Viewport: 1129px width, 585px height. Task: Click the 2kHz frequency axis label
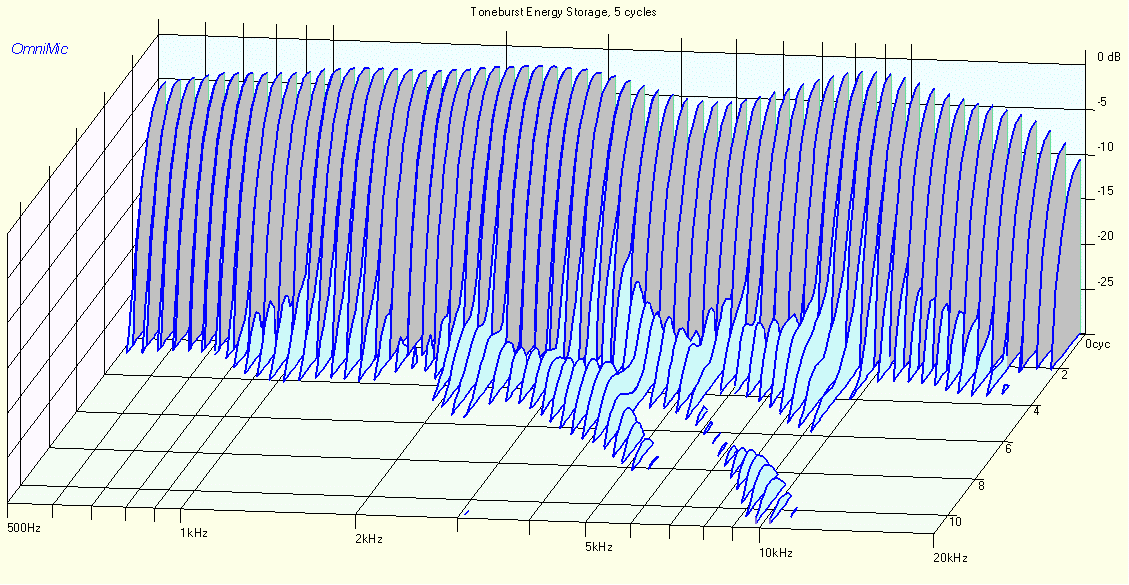[x=368, y=539]
